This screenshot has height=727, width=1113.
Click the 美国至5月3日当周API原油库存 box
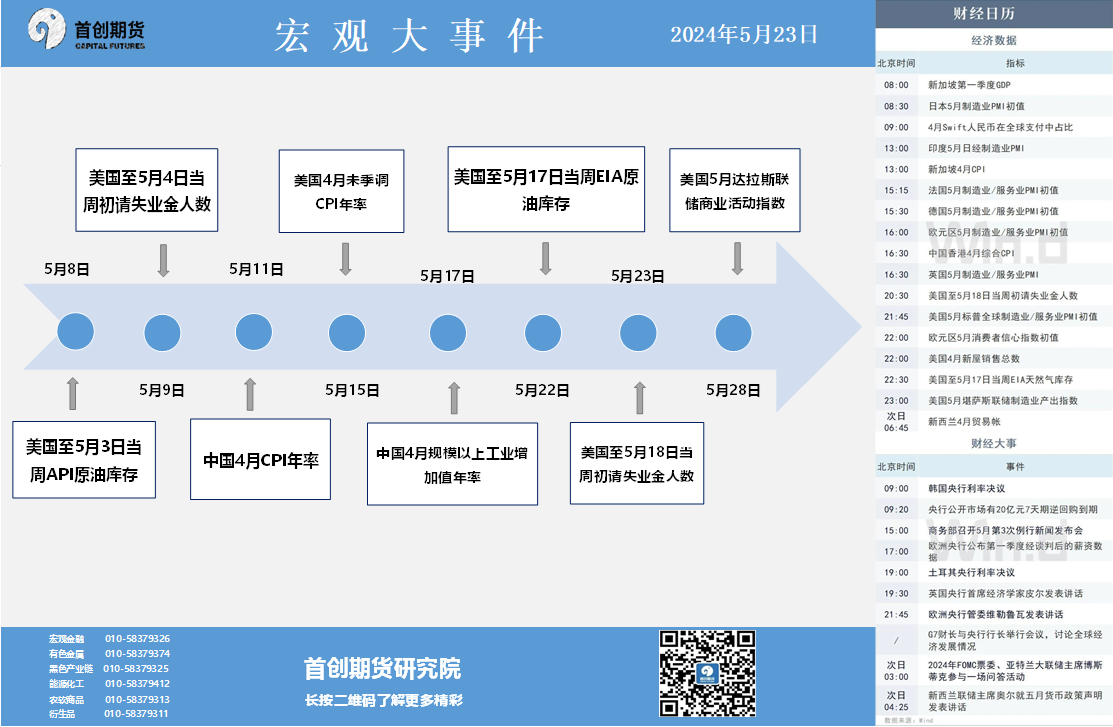(84, 459)
